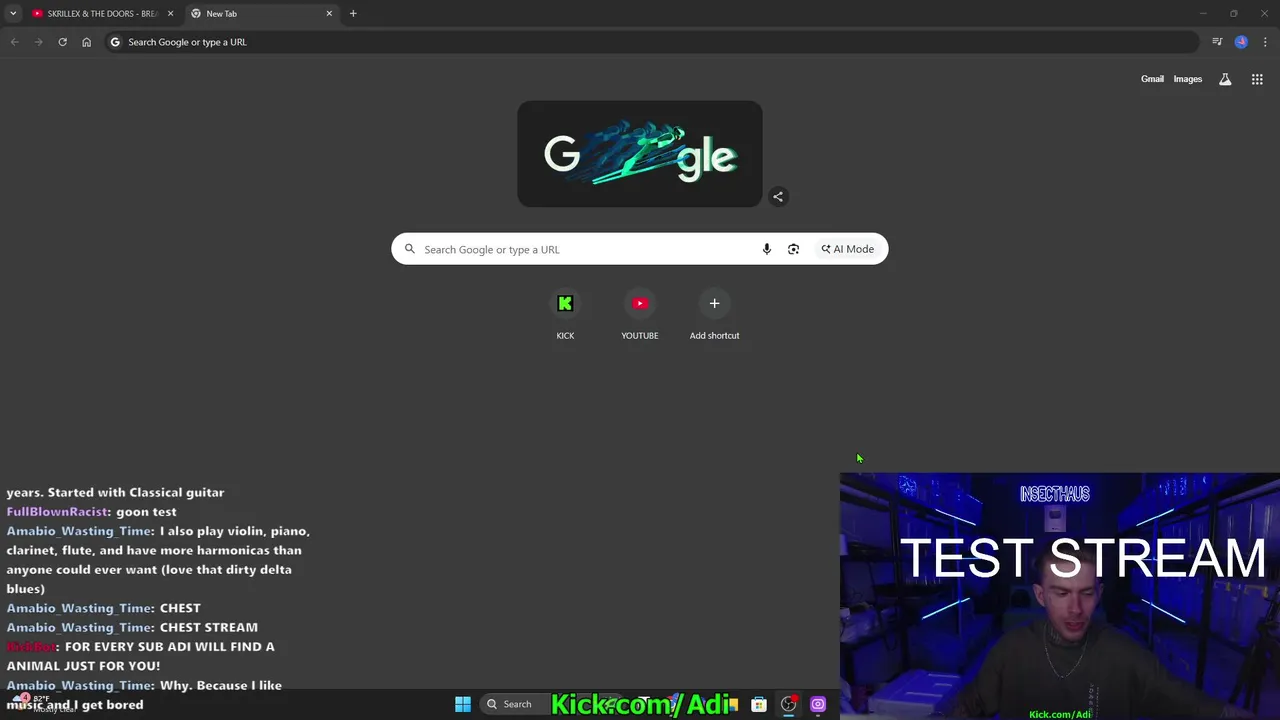Viewport: 1280px width, 720px height.
Task: Open the media control music icon
Action: 1217,42
